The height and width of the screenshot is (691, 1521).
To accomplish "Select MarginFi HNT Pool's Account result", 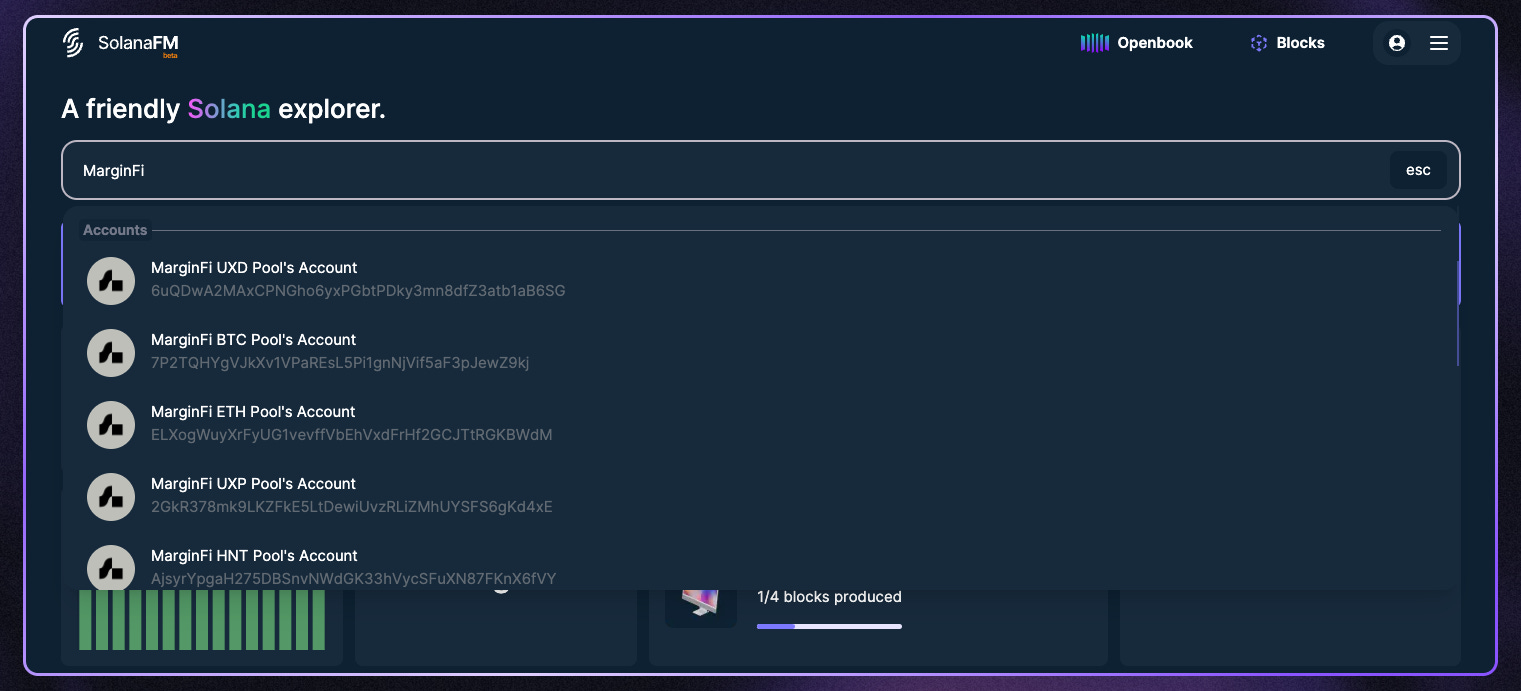I will pos(760,562).
